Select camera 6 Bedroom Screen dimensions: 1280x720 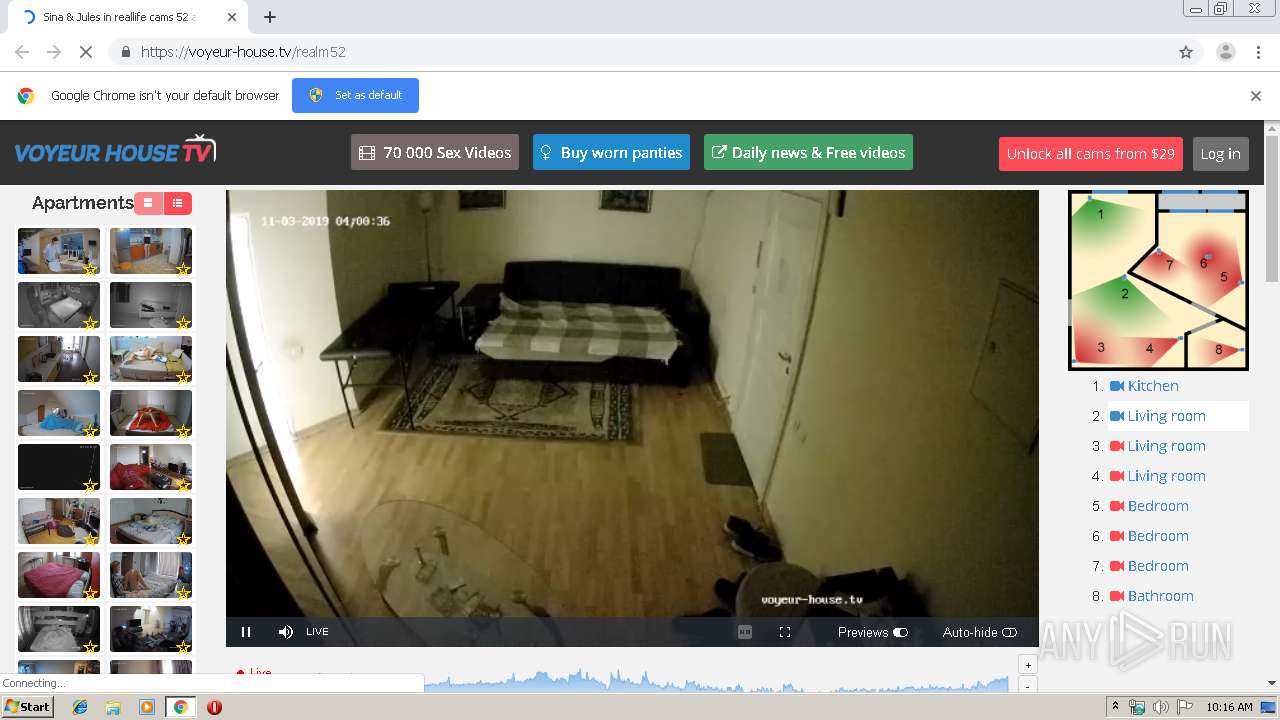[x=1158, y=536]
